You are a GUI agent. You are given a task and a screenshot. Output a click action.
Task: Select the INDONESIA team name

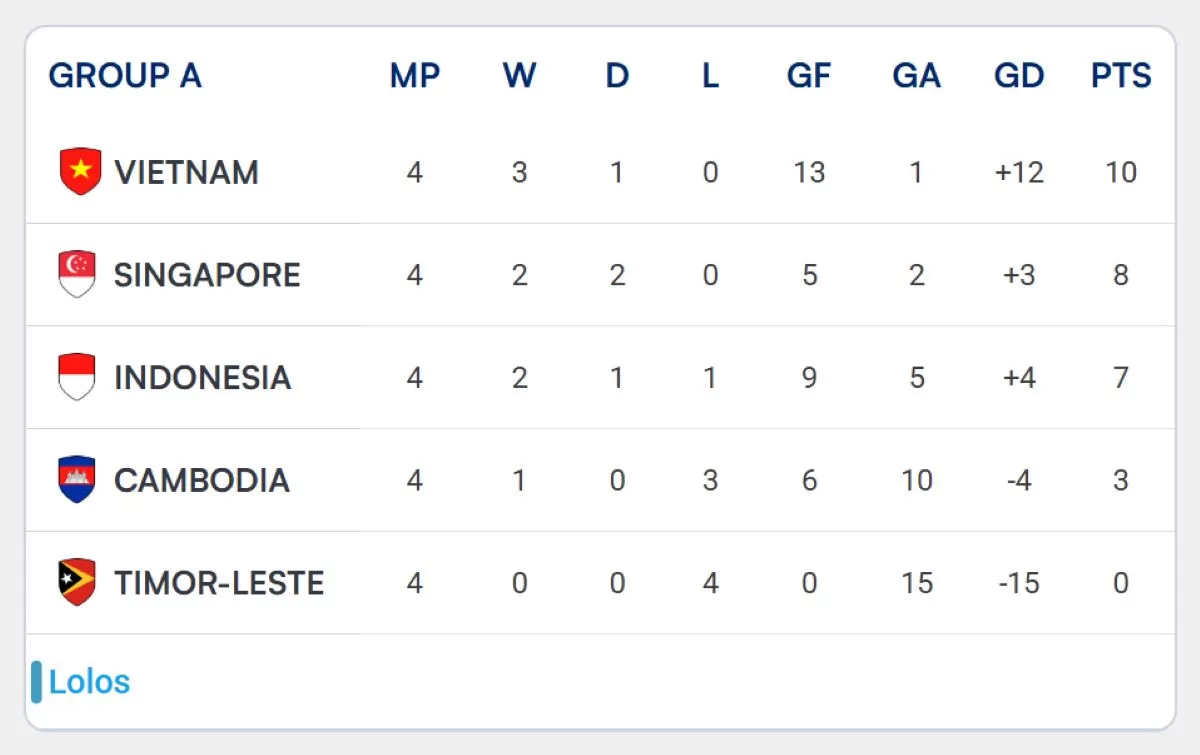click(202, 378)
